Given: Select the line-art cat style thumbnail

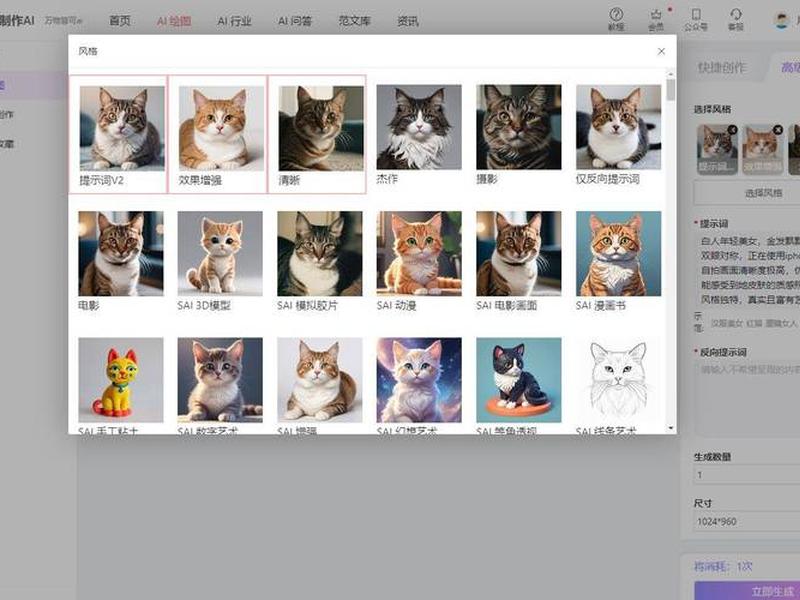Looking at the screenshot, I should pyautogui.click(x=618, y=380).
